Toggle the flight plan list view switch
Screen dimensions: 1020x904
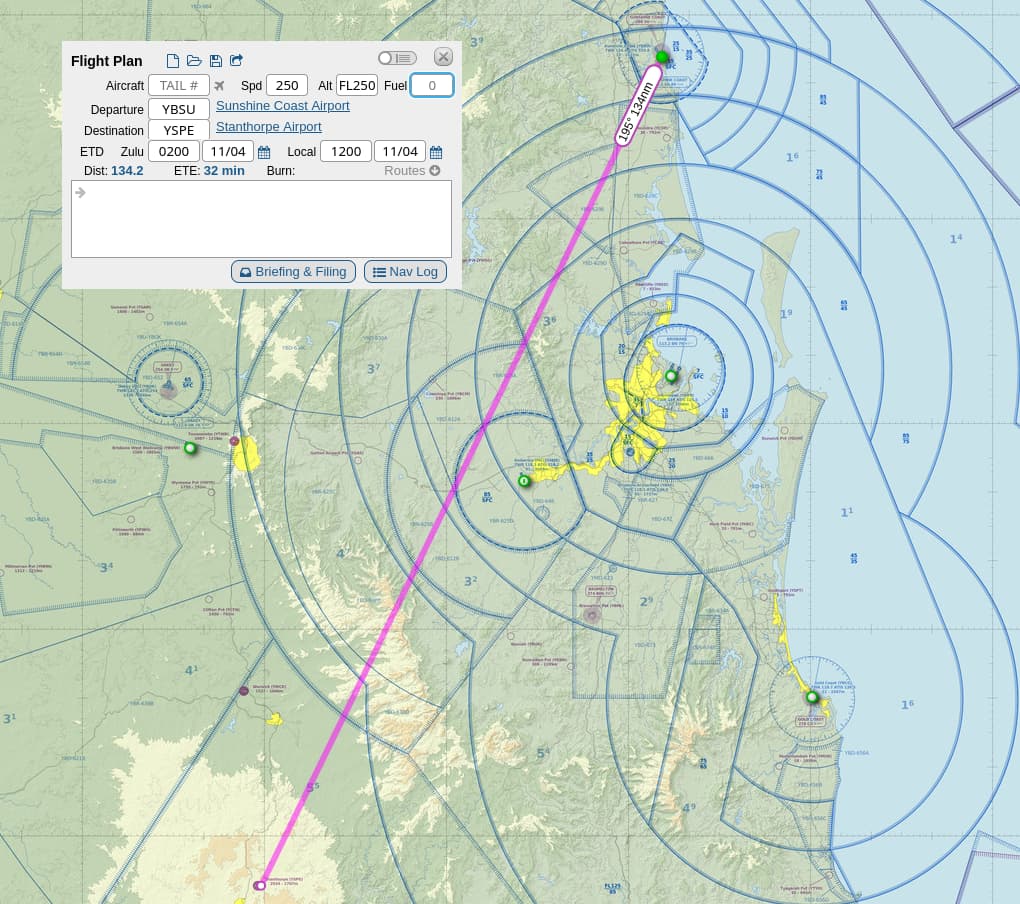397,58
